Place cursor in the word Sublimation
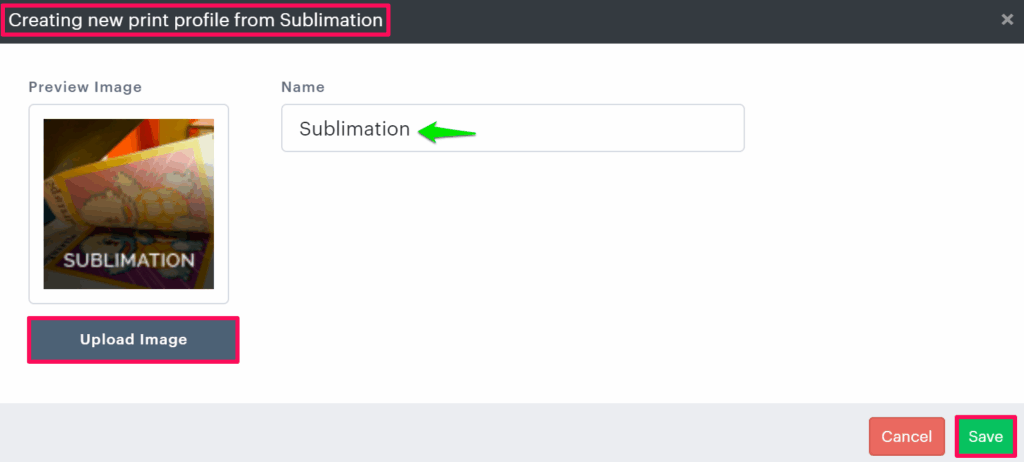The width and height of the screenshot is (1024, 462). (355, 129)
